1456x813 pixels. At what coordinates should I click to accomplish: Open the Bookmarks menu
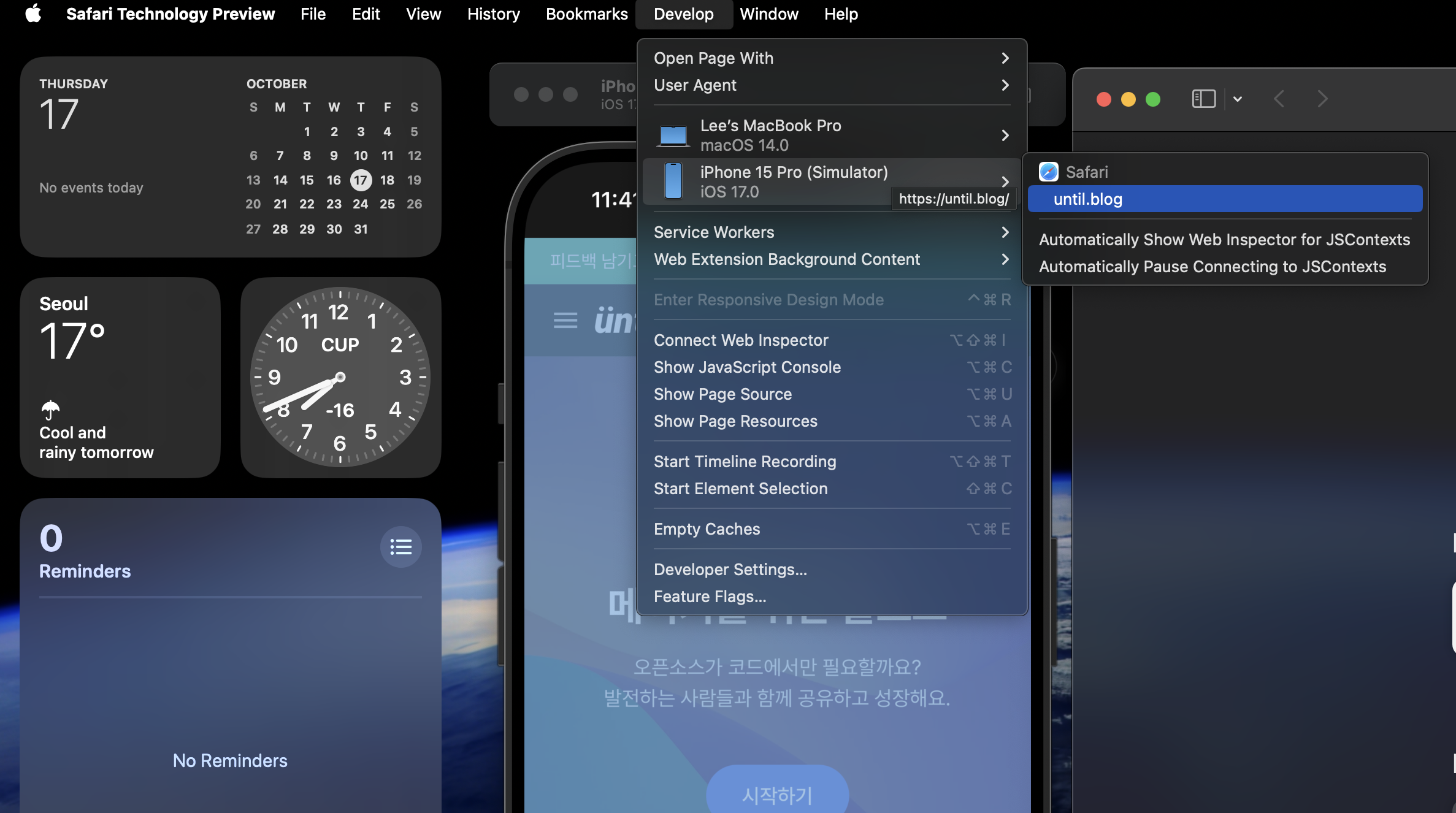pos(586,13)
